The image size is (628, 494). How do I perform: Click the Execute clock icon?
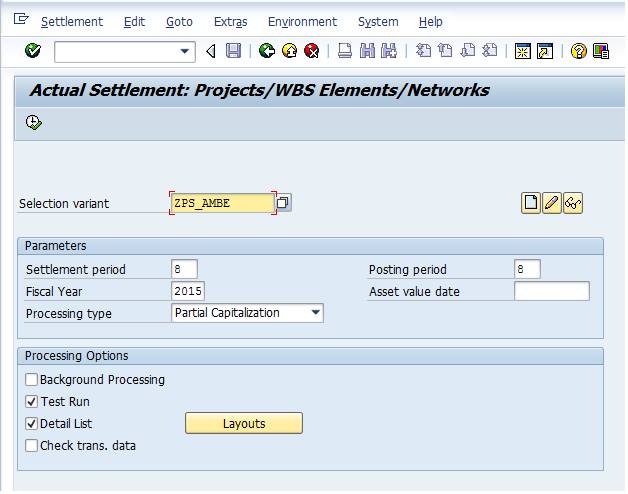click(34, 122)
